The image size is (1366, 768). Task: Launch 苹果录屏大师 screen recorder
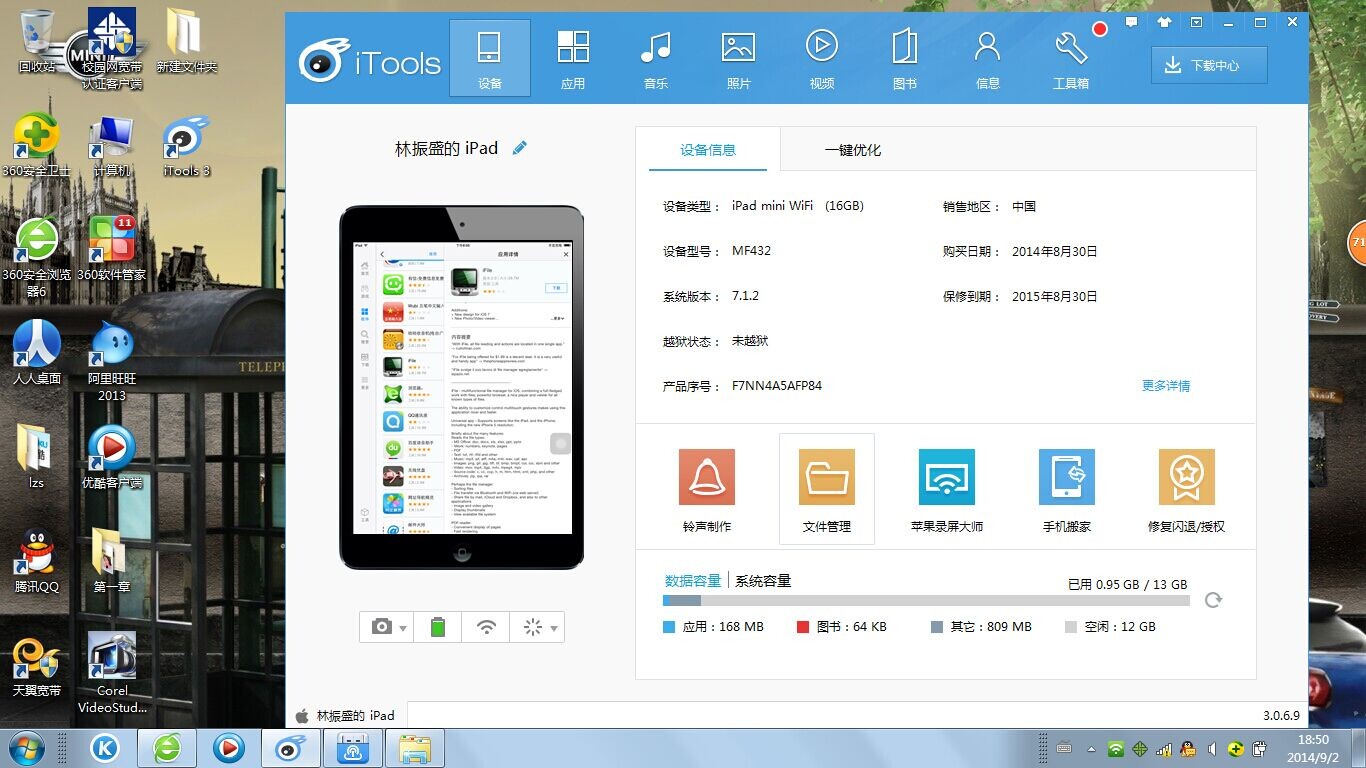tap(947, 490)
